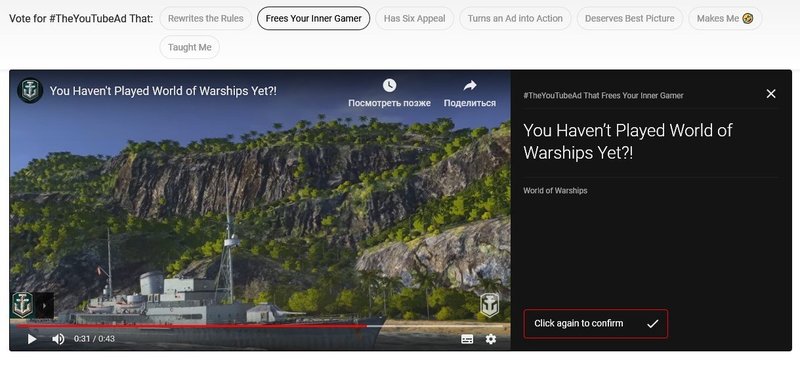Expand the anchor info card arrow

click(44, 306)
